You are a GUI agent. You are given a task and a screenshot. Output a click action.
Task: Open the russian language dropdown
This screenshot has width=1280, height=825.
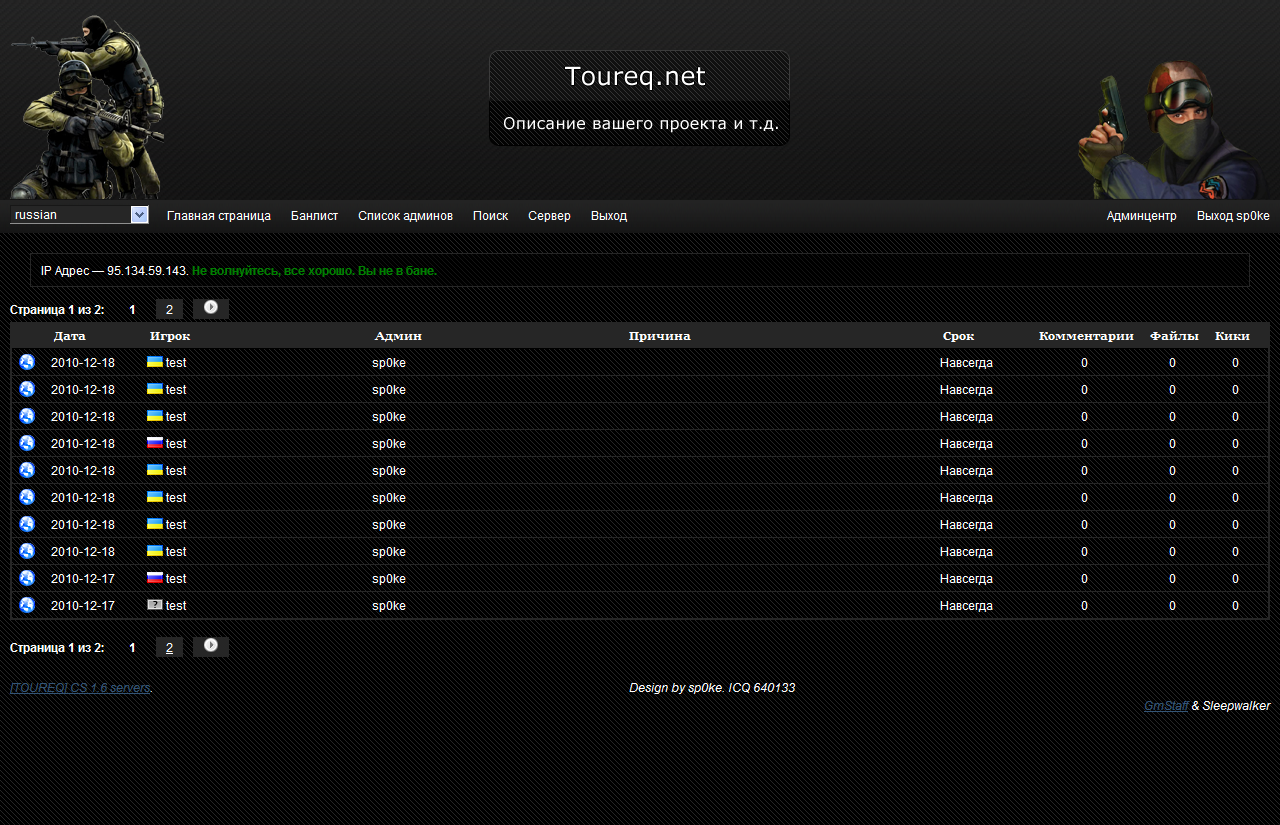[x=79, y=215]
